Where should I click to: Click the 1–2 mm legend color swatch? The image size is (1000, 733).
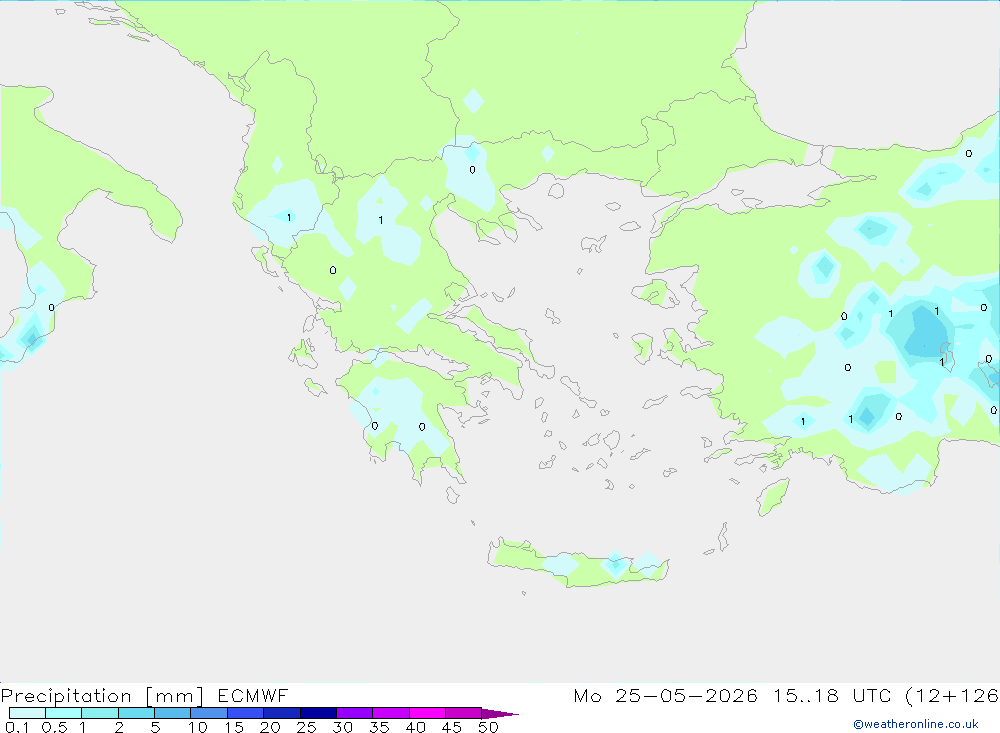click(x=100, y=713)
